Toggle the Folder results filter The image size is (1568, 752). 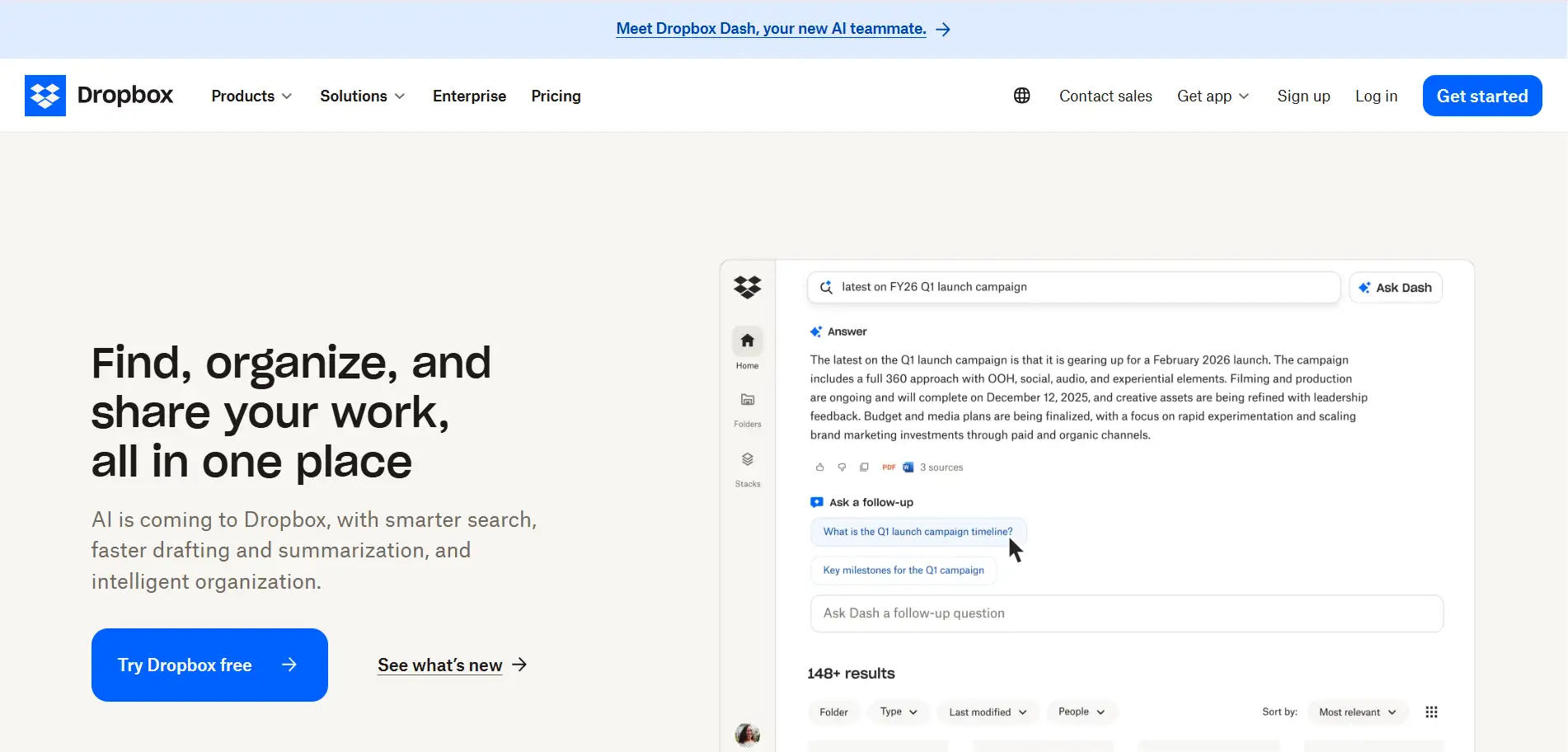point(834,712)
